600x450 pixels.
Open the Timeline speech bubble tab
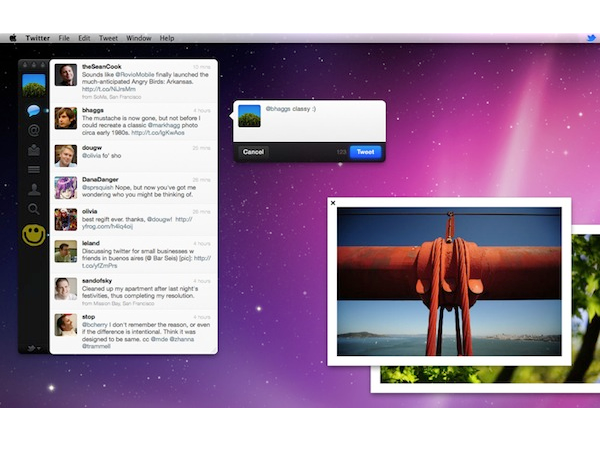[x=34, y=111]
